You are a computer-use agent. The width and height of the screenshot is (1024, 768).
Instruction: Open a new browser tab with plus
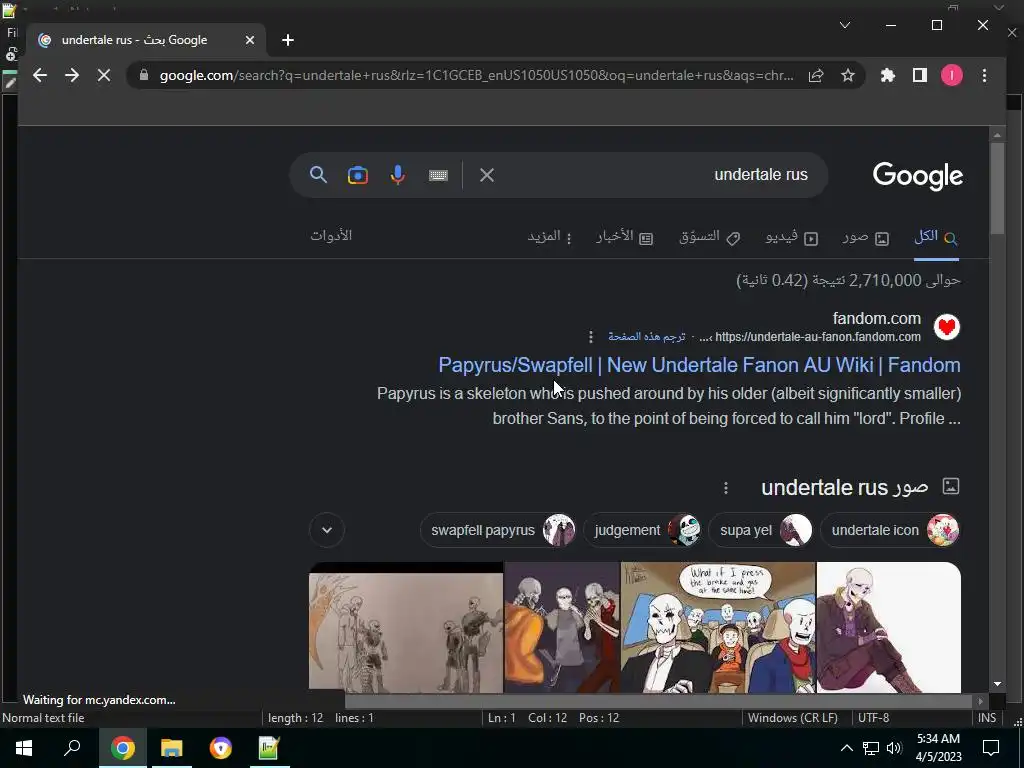click(x=287, y=40)
